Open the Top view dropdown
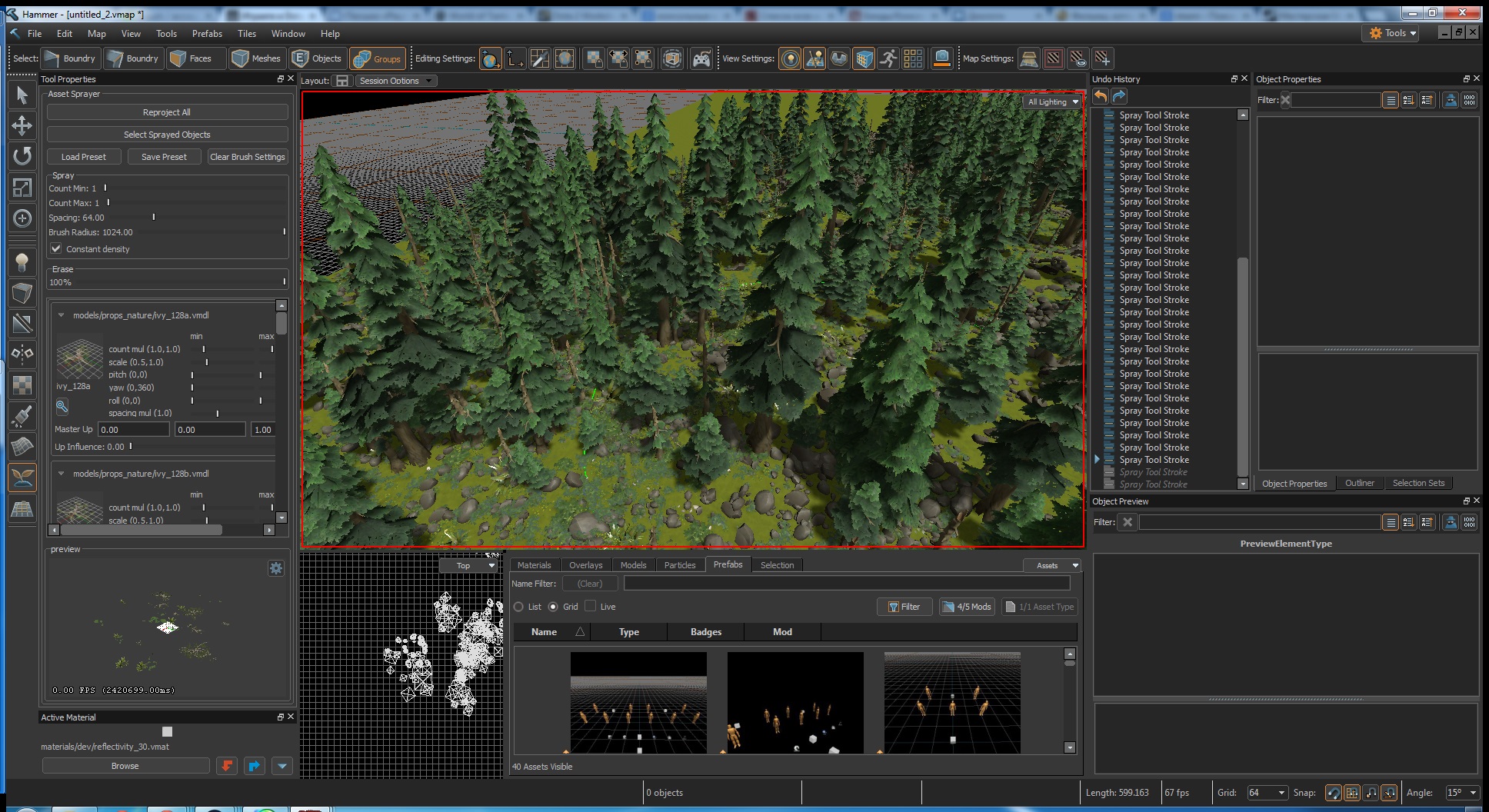Image resolution: width=1489 pixels, height=812 pixels. [x=469, y=565]
